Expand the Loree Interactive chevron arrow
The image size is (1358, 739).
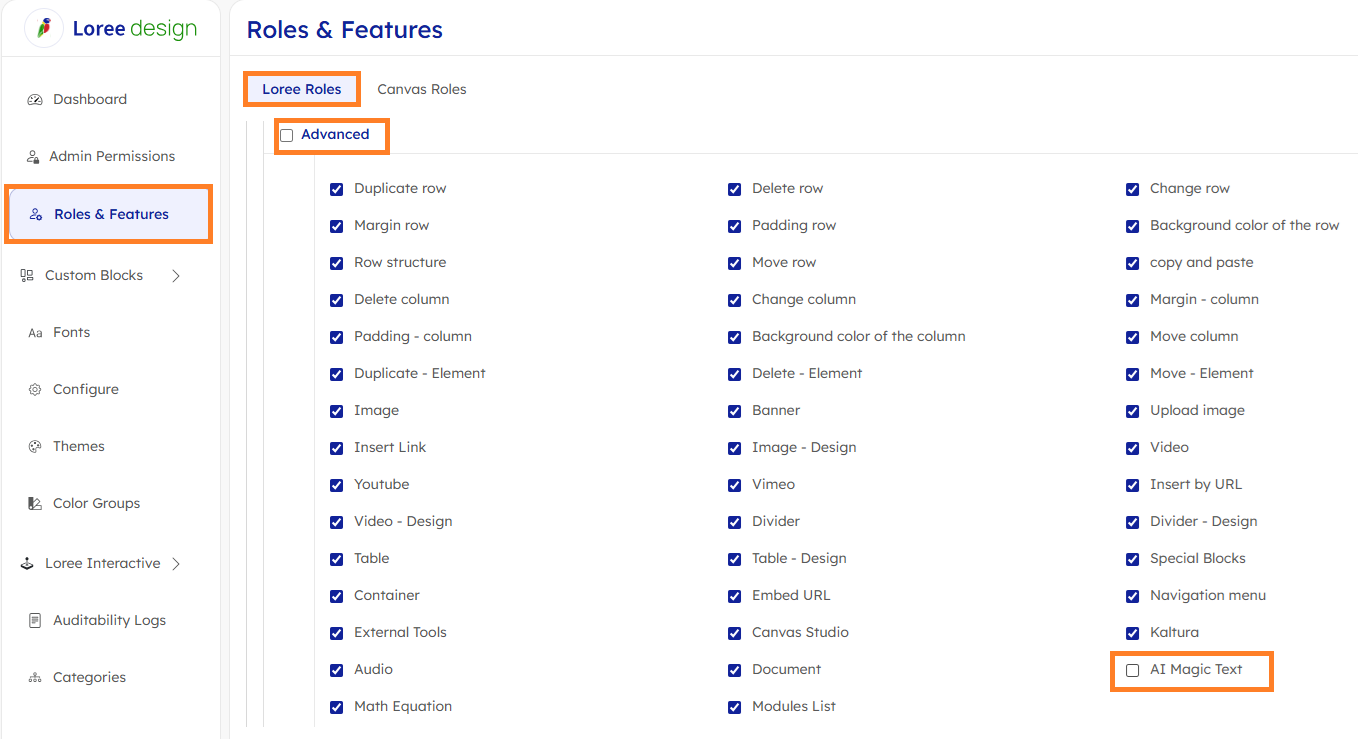(176, 564)
